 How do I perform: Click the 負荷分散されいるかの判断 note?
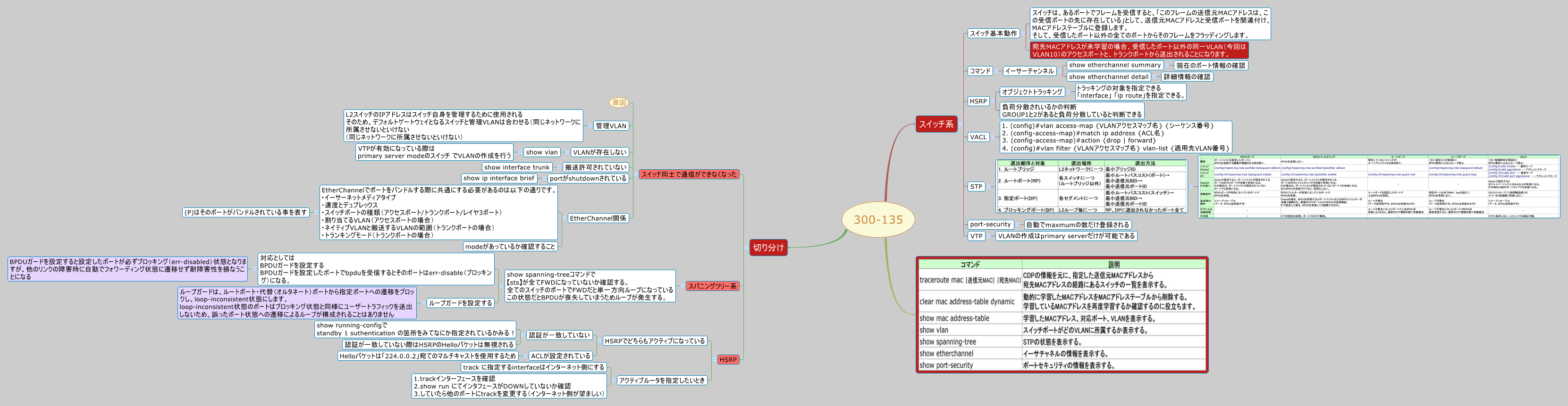[1072, 111]
